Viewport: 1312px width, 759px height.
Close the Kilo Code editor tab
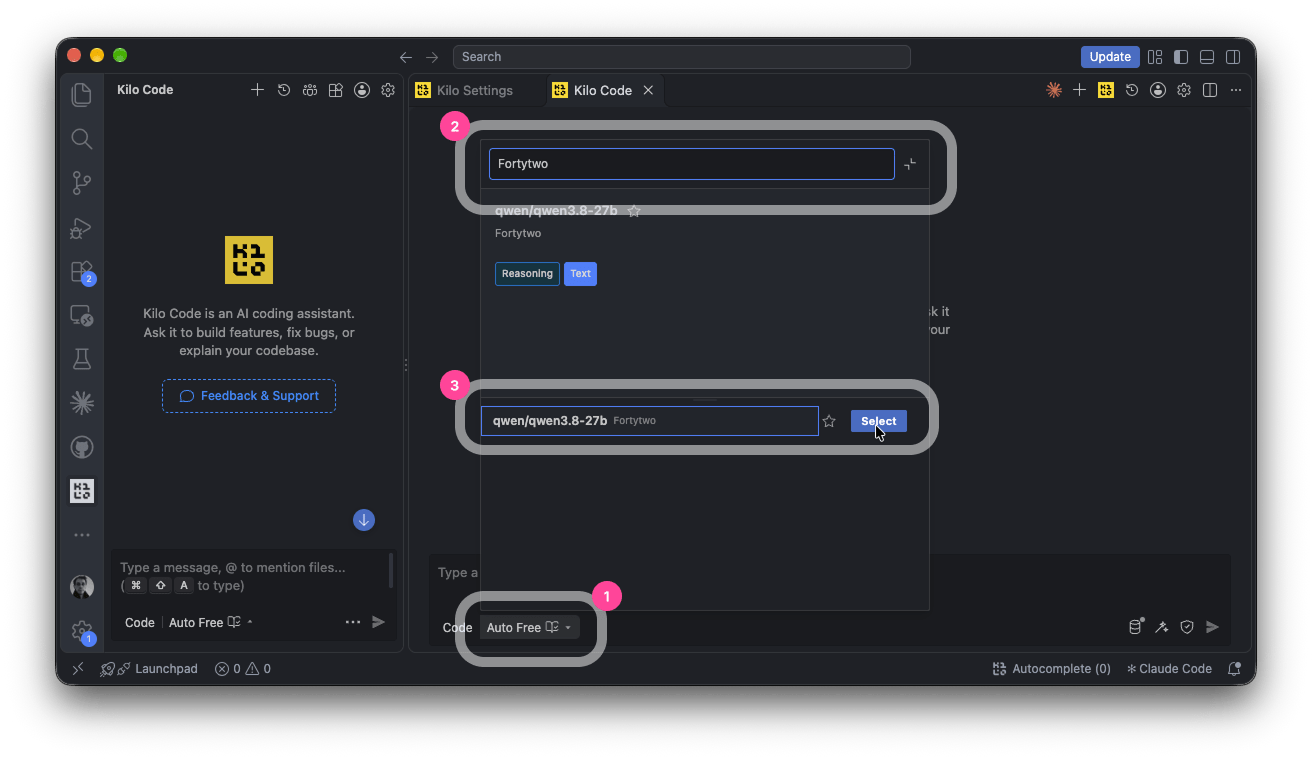pyautogui.click(x=648, y=90)
